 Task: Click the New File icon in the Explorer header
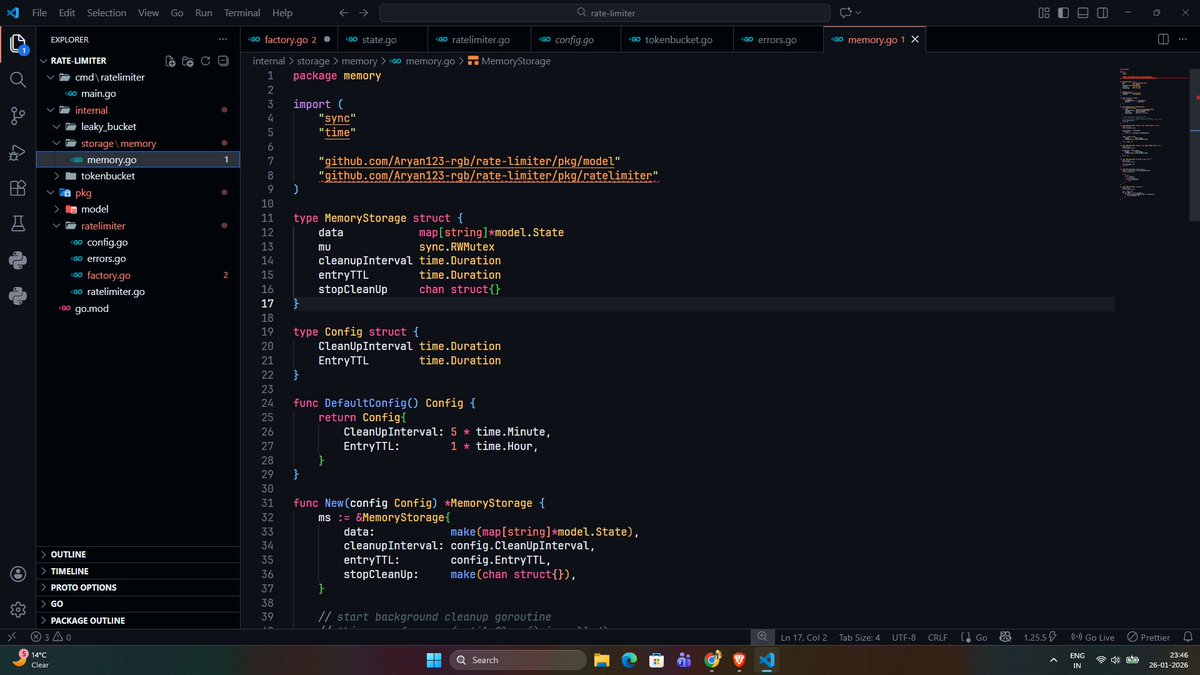(169, 61)
